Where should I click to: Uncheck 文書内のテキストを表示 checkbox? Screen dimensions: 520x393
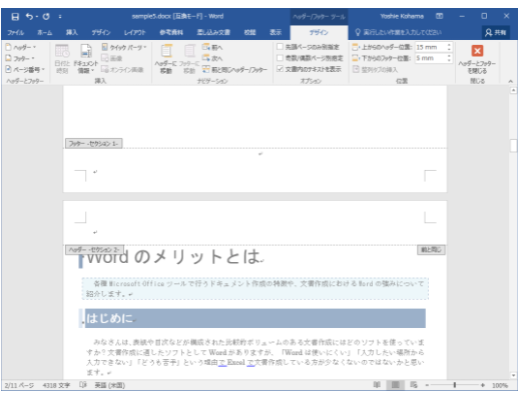pyautogui.click(x=280, y=69)
